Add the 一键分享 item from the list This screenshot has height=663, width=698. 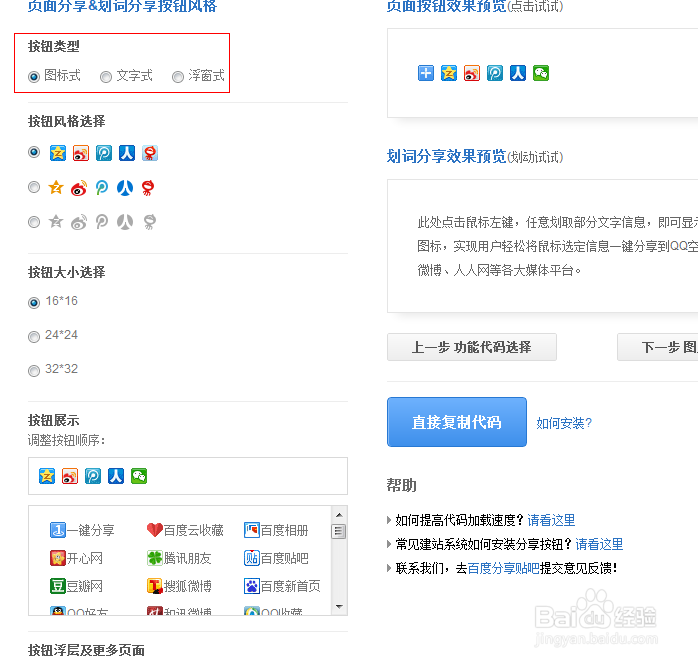[82, 530]
